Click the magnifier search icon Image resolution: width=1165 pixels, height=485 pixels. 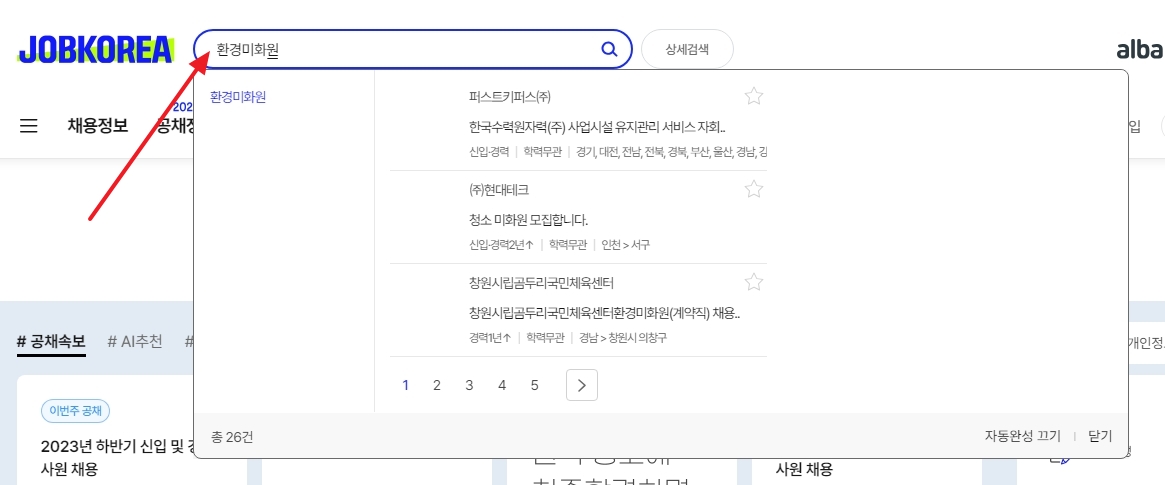609,50
